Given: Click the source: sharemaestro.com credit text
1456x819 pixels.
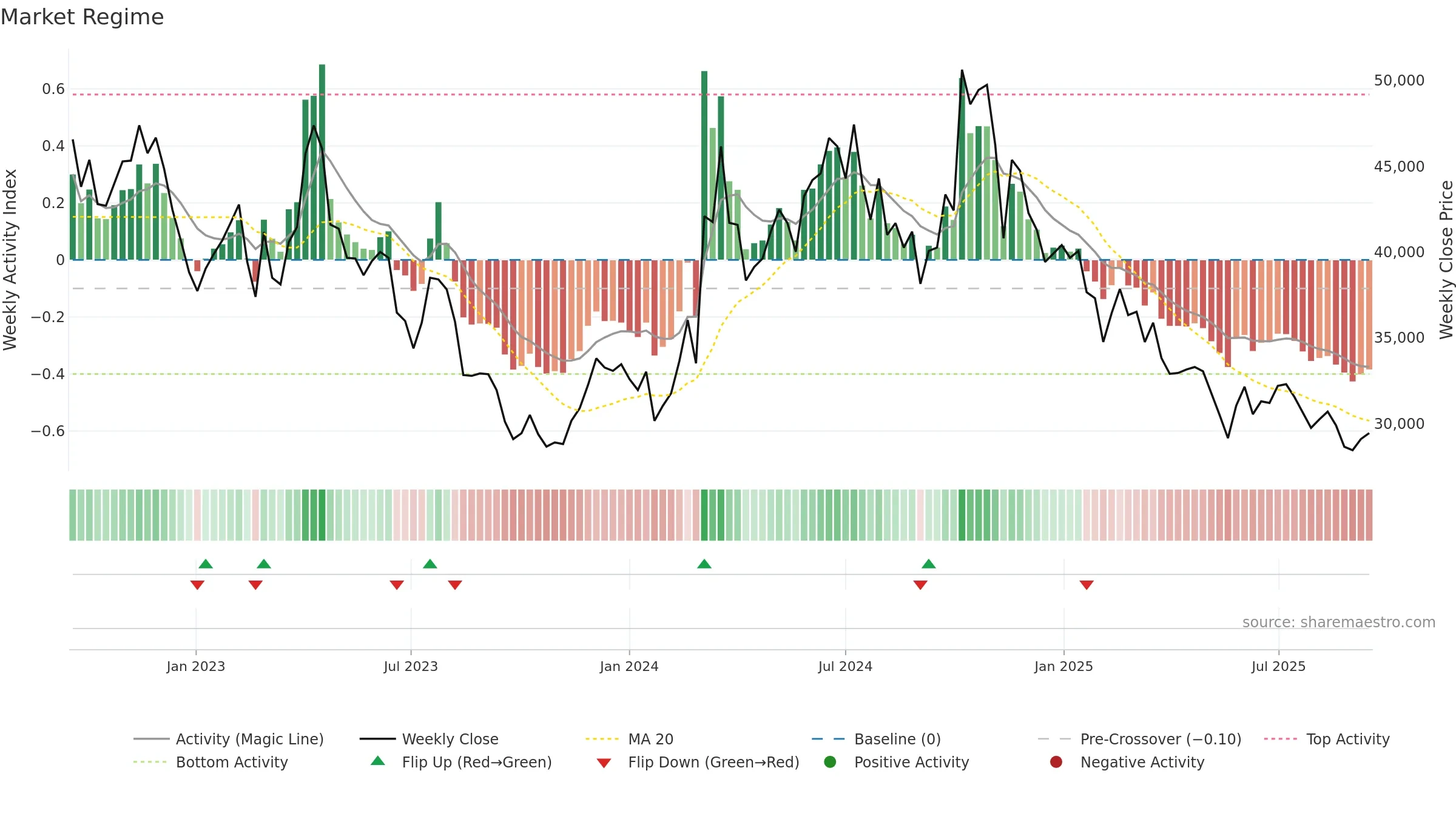Looking at the screenshot, I should [x=1339, y=622].
